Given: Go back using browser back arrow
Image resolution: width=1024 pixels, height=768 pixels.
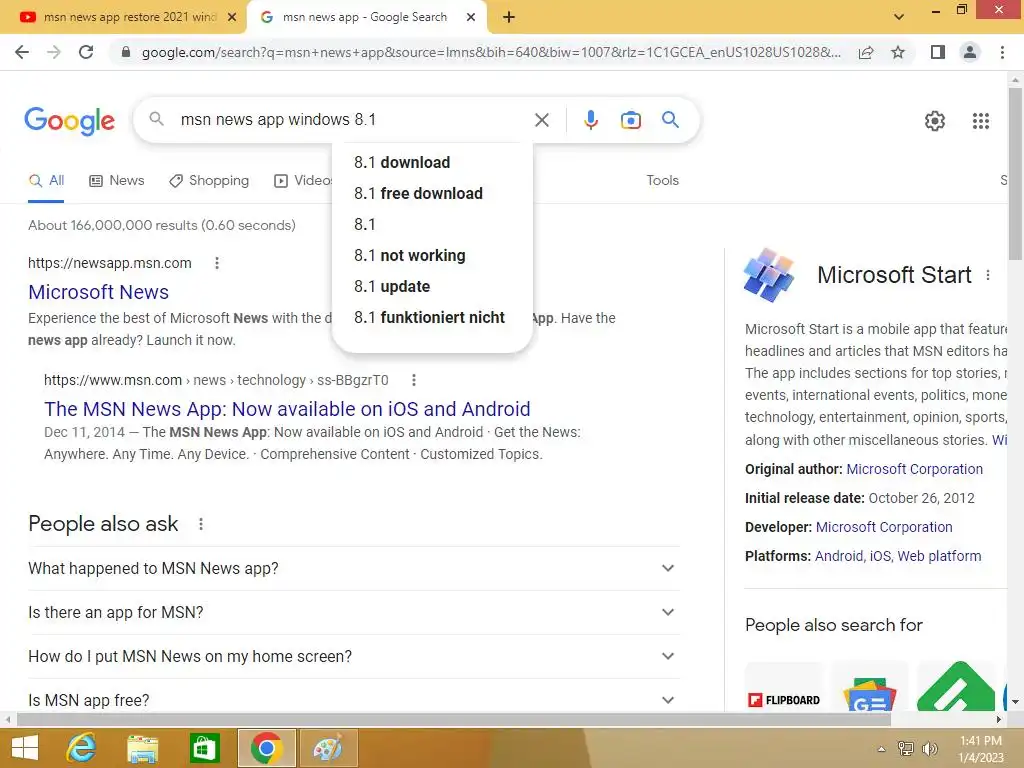Looking at the screenshot, I should click(x=22, y=52).
